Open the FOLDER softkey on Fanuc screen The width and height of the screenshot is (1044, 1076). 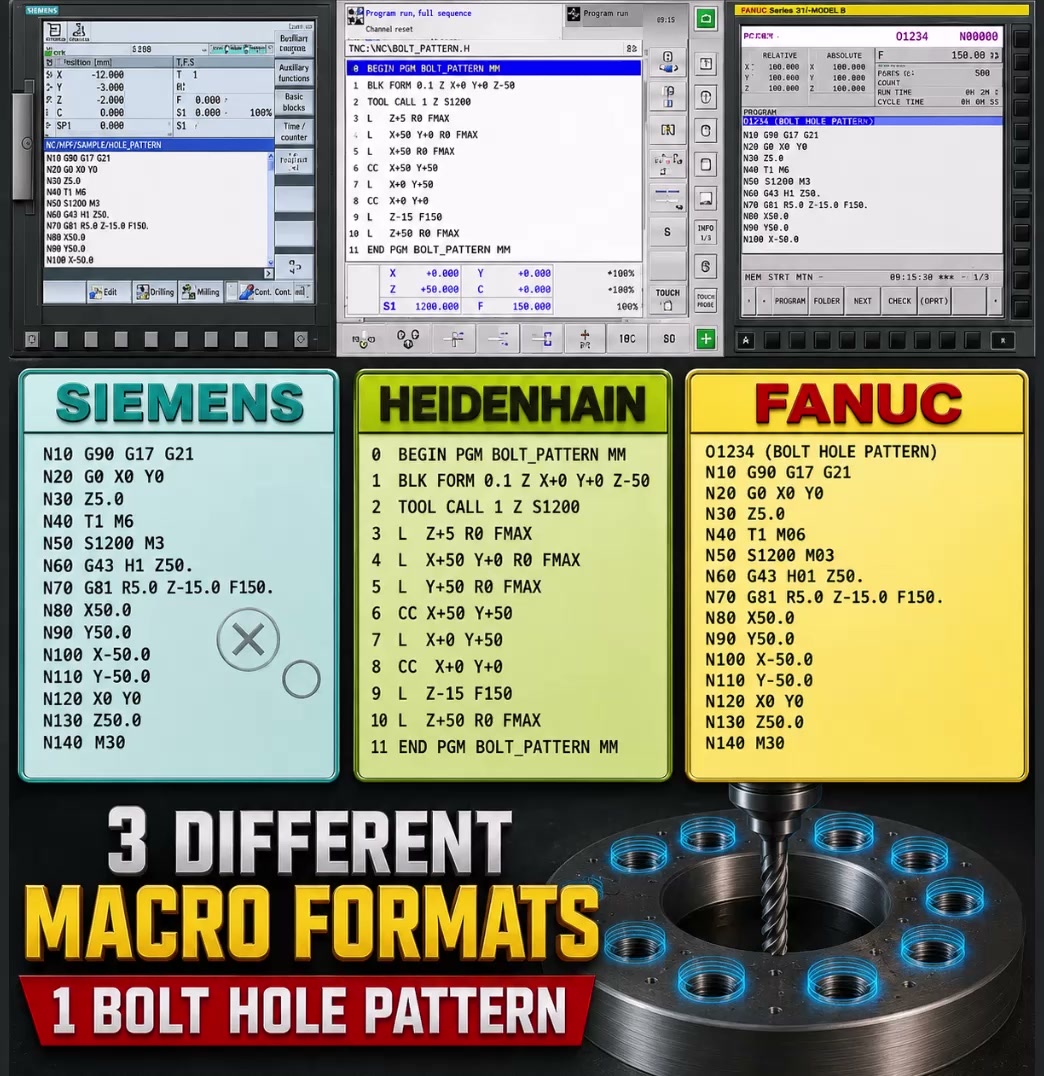826,301
